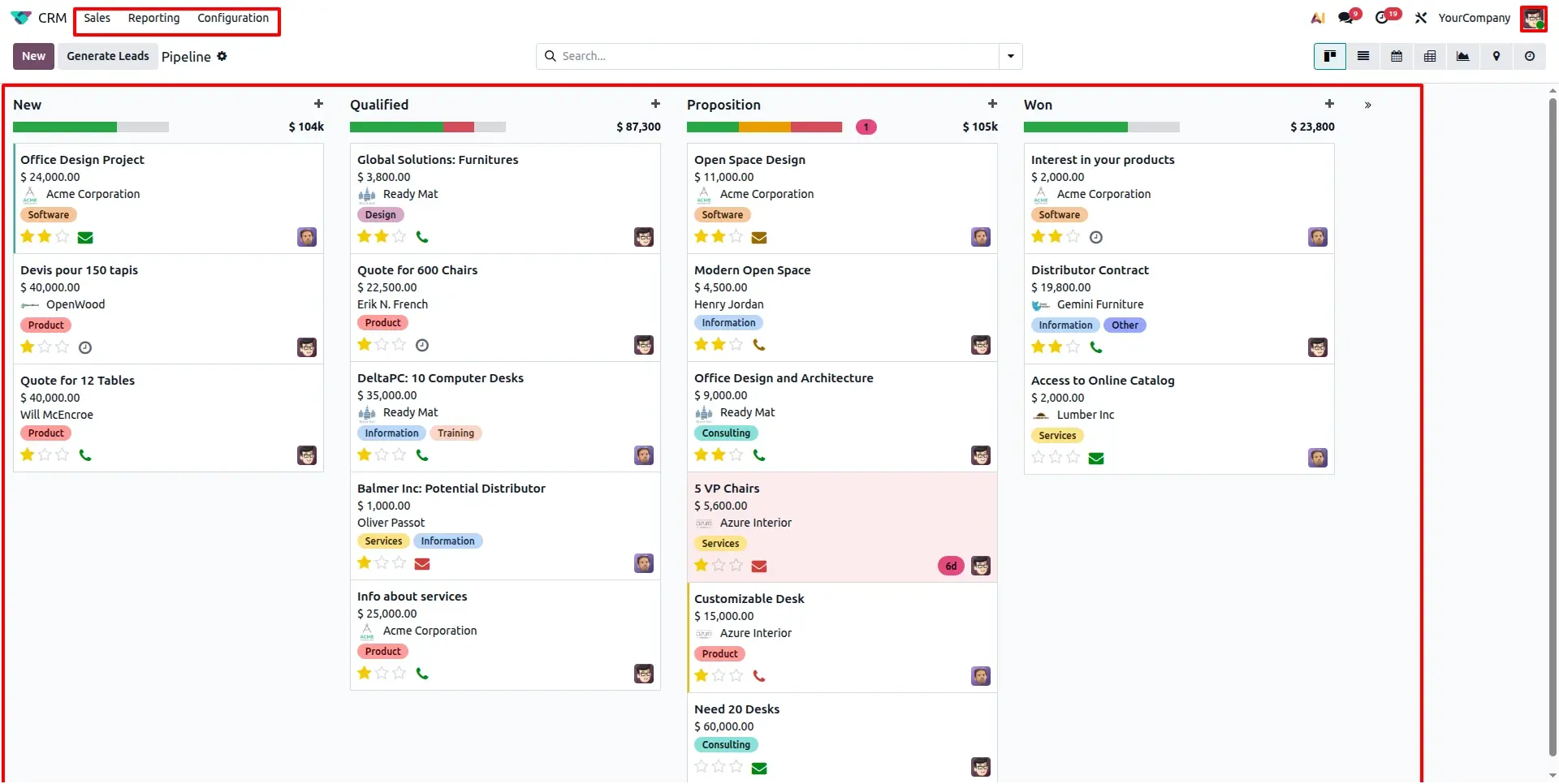Screen dimensions: 1559x784
Task: Set third star priority on Office Design Project
Action: click(x=63, y=236)
